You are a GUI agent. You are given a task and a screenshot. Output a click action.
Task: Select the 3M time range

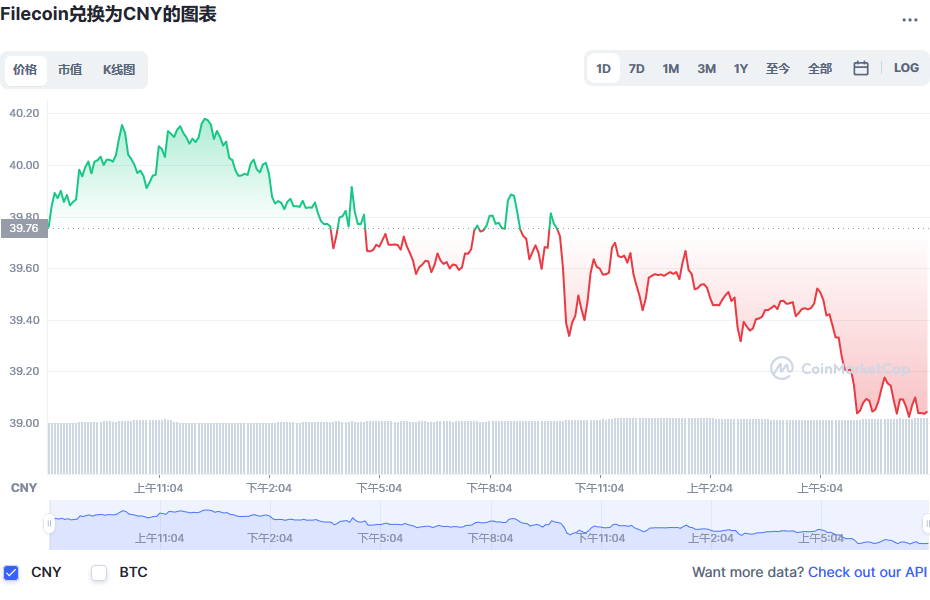click(x=706, y=69)
